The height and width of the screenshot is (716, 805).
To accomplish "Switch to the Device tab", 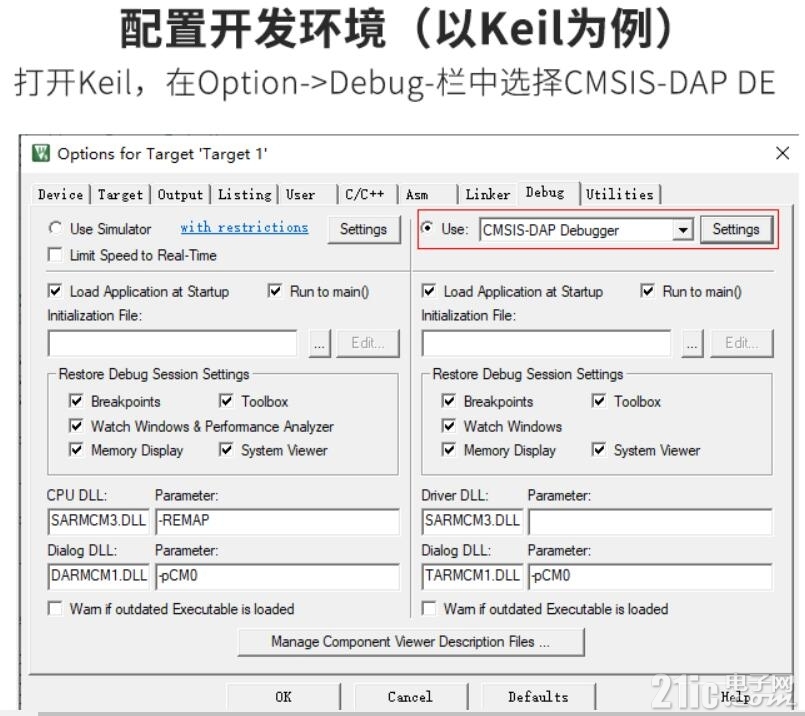I will pyautogui.click(x=60, y=195).
